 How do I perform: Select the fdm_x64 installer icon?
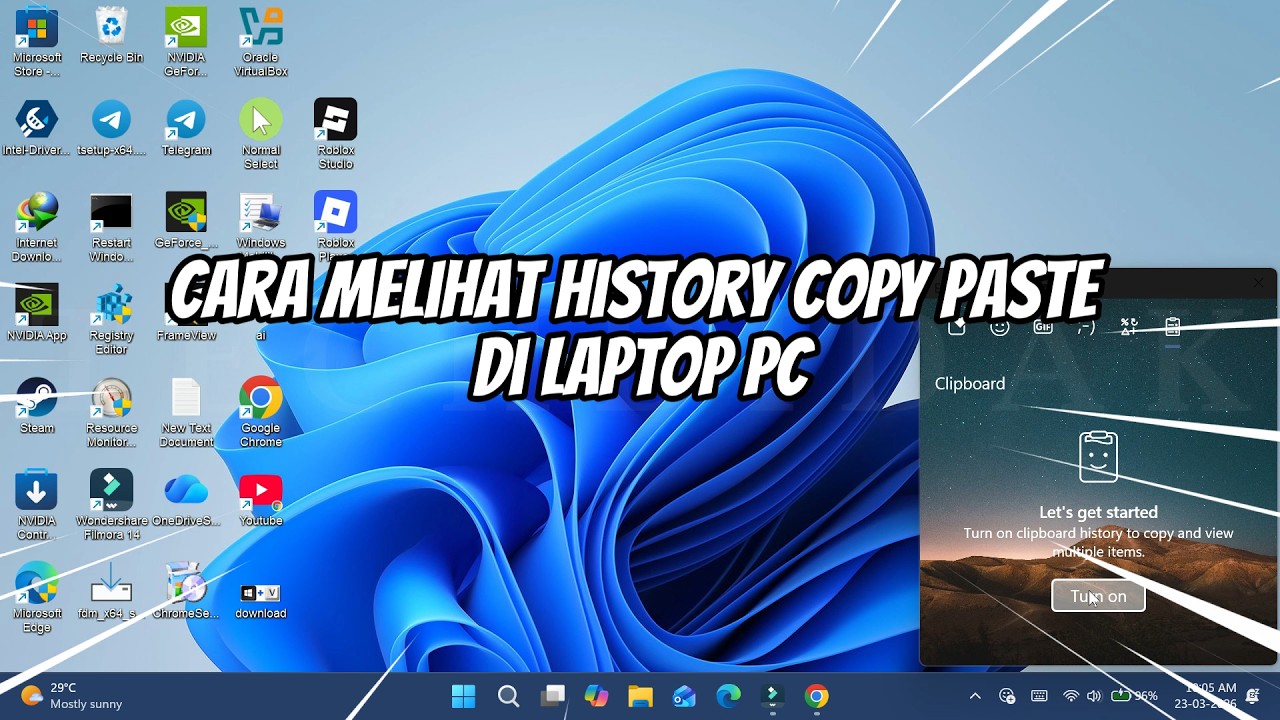[111, 592]
